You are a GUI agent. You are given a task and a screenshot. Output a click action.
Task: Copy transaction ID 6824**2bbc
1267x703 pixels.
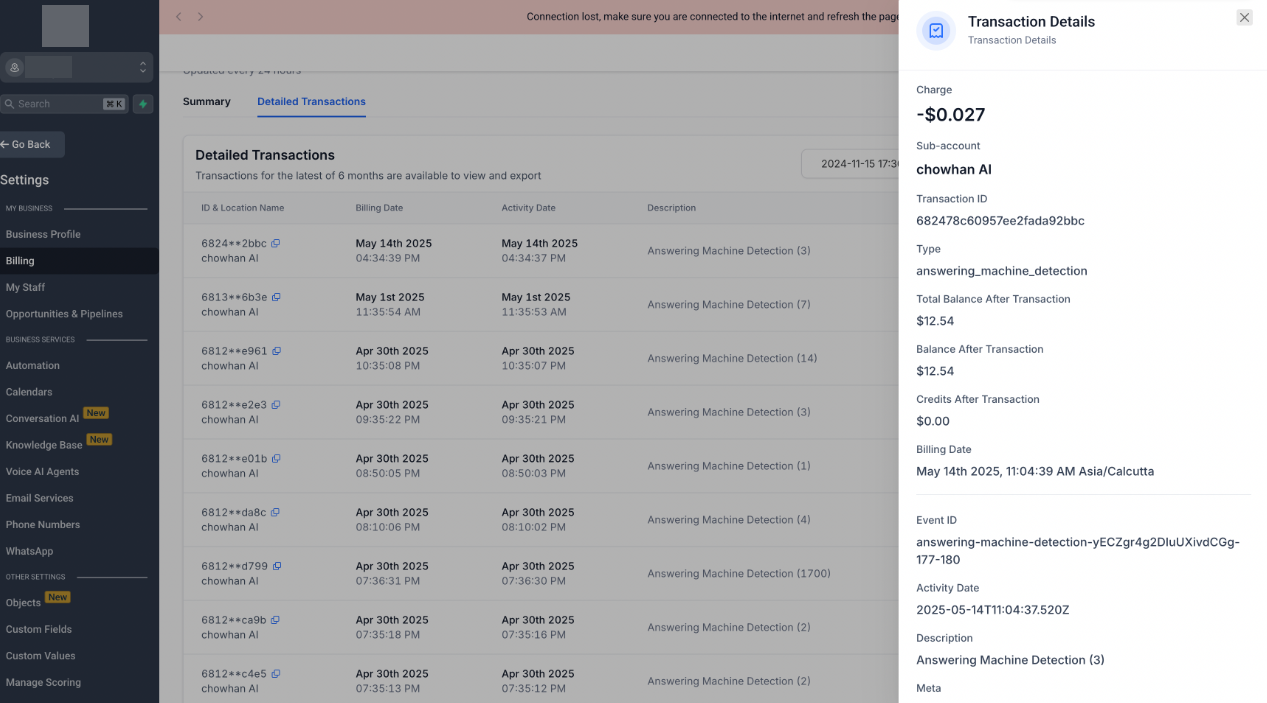[x=276, y=243]
